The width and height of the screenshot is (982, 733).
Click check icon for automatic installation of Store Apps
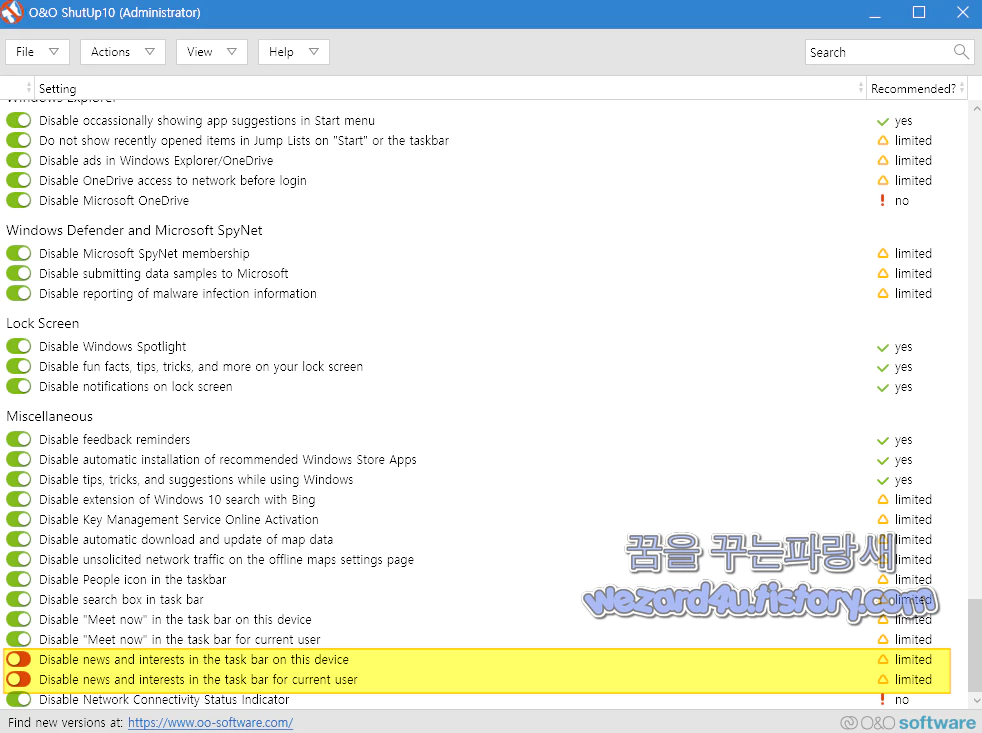[883, 460]
